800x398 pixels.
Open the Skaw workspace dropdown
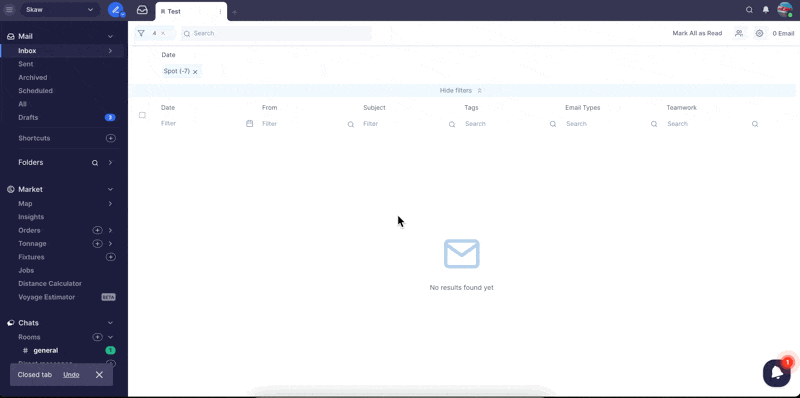(x=60, y=10)
